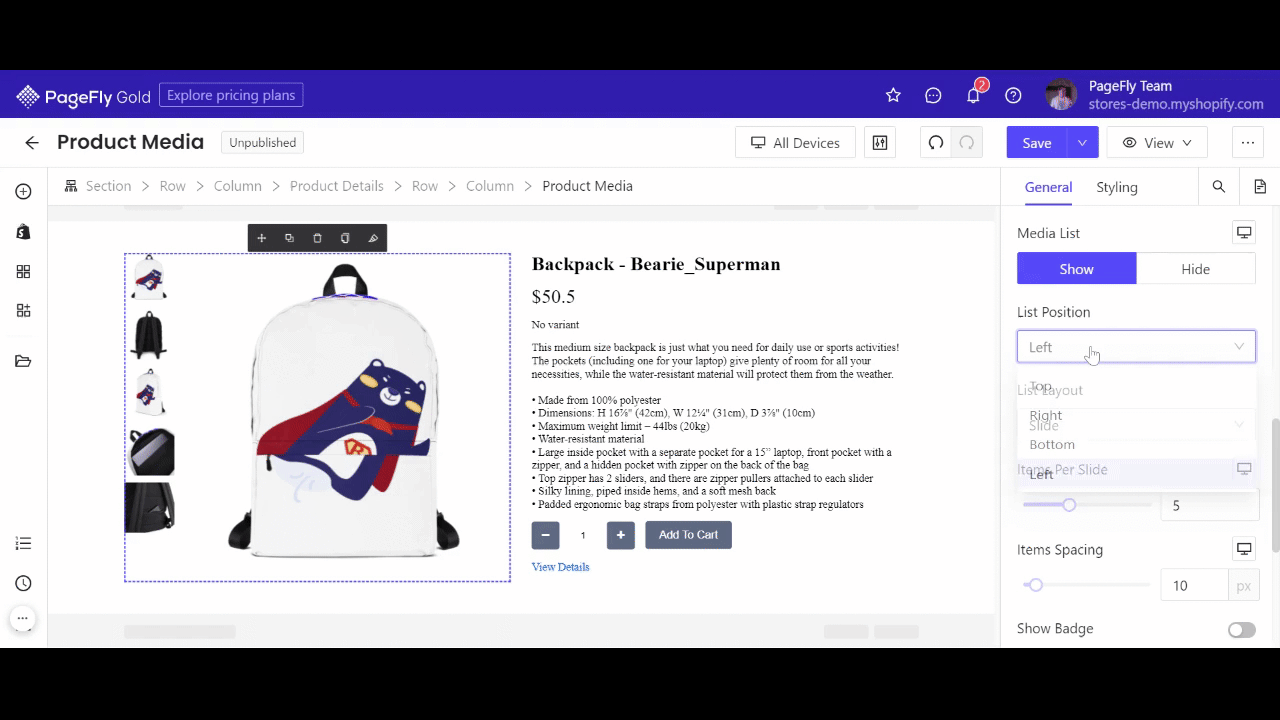Duplicate the selected Product Media element
The height and width of the screenshot is (720, 1280).
click(x=289, y=238)
